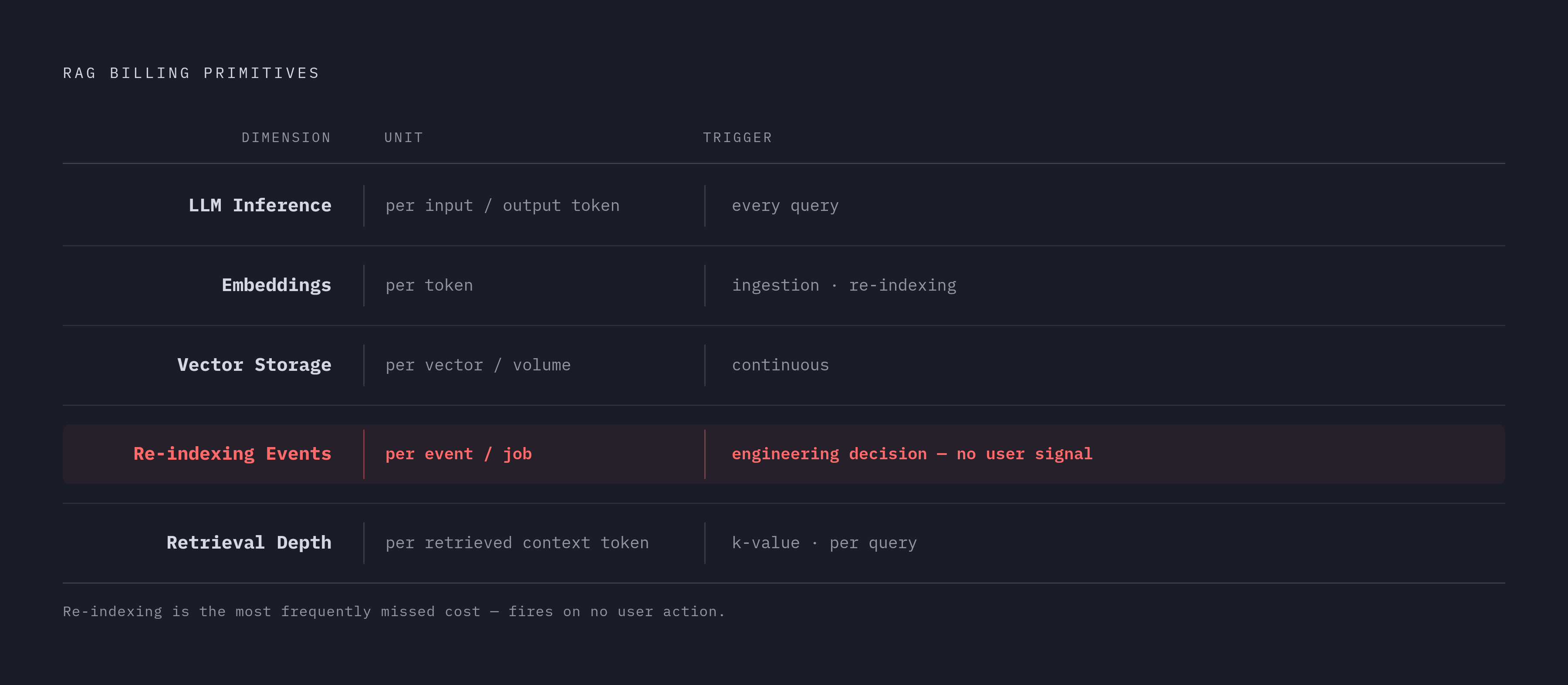Click the highlighted "Re-indexing Events" label
Screen dimensions: 1568x685
[233, 454]
